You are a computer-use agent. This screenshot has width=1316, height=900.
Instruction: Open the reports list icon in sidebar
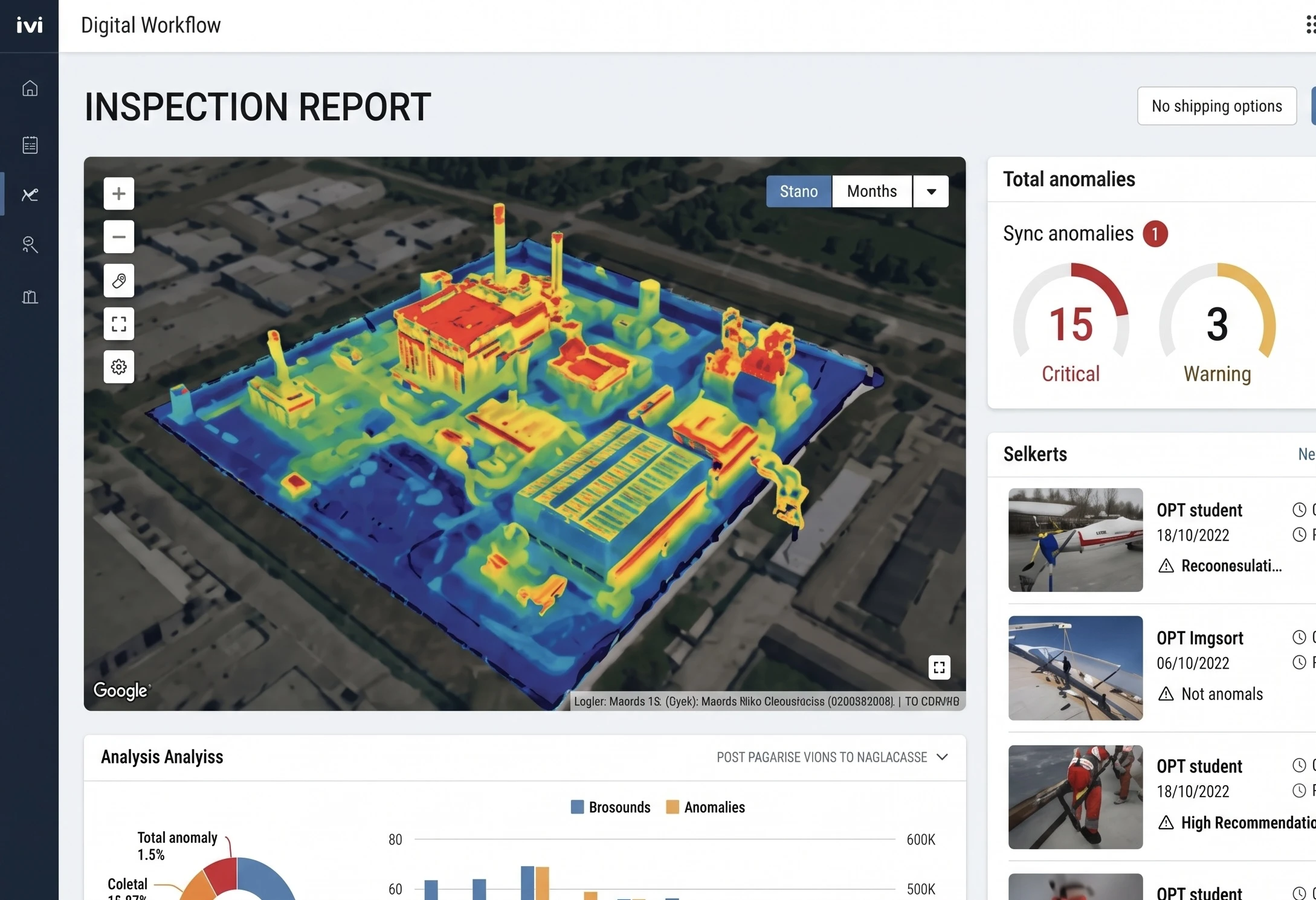(30, 145)
